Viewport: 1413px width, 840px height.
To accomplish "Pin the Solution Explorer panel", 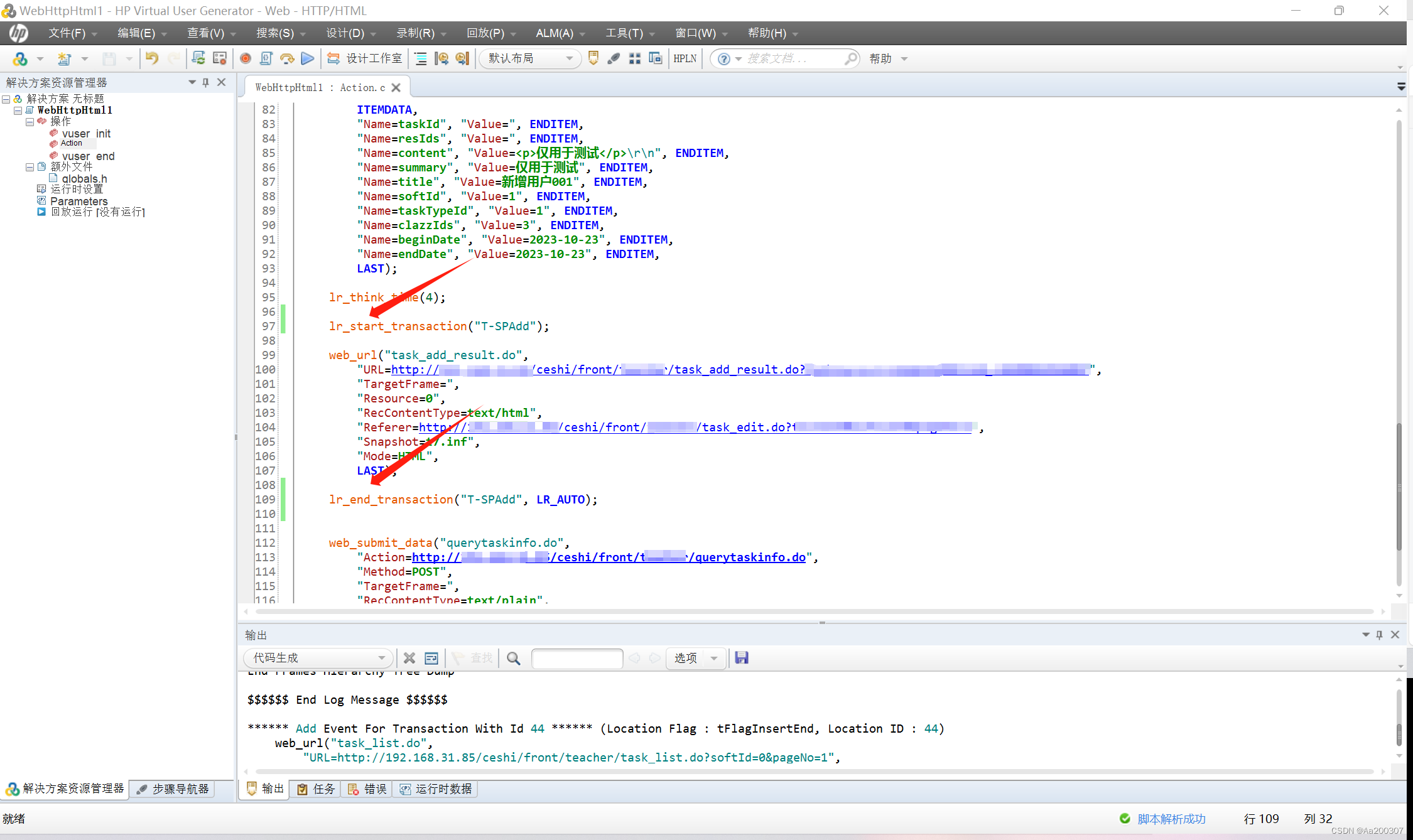I will [x=206, y=82].
